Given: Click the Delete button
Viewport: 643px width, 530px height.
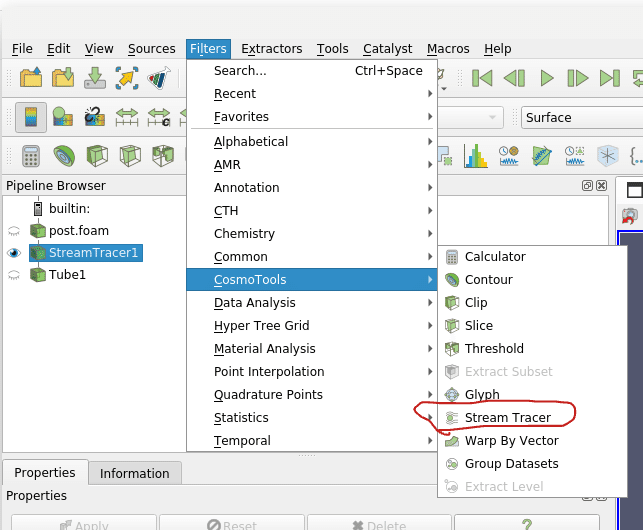Looking at the screenshot, I should coord(379,523).
